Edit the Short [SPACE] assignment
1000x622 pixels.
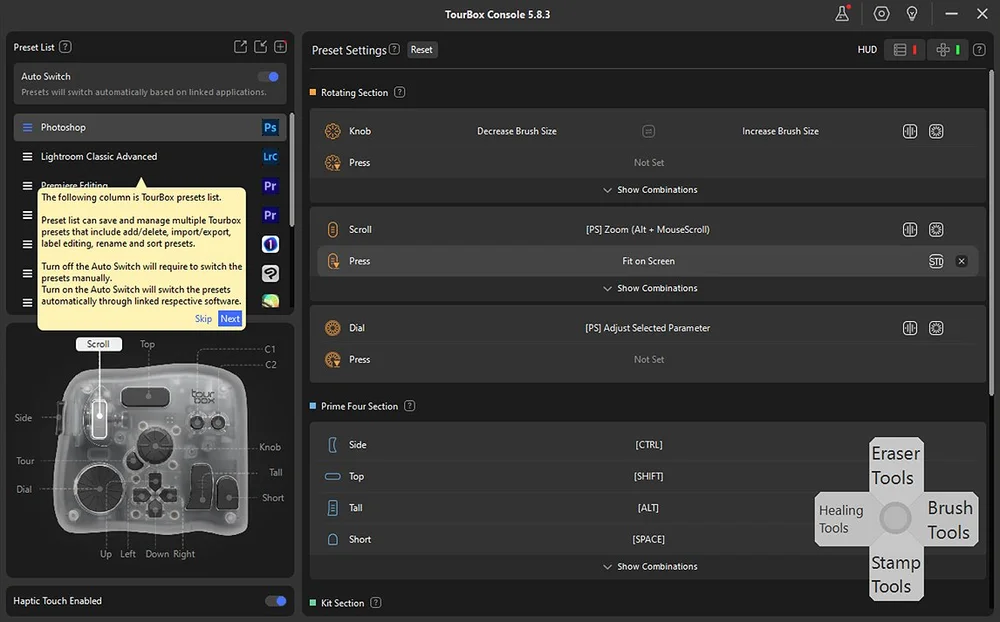coord(649,540)
